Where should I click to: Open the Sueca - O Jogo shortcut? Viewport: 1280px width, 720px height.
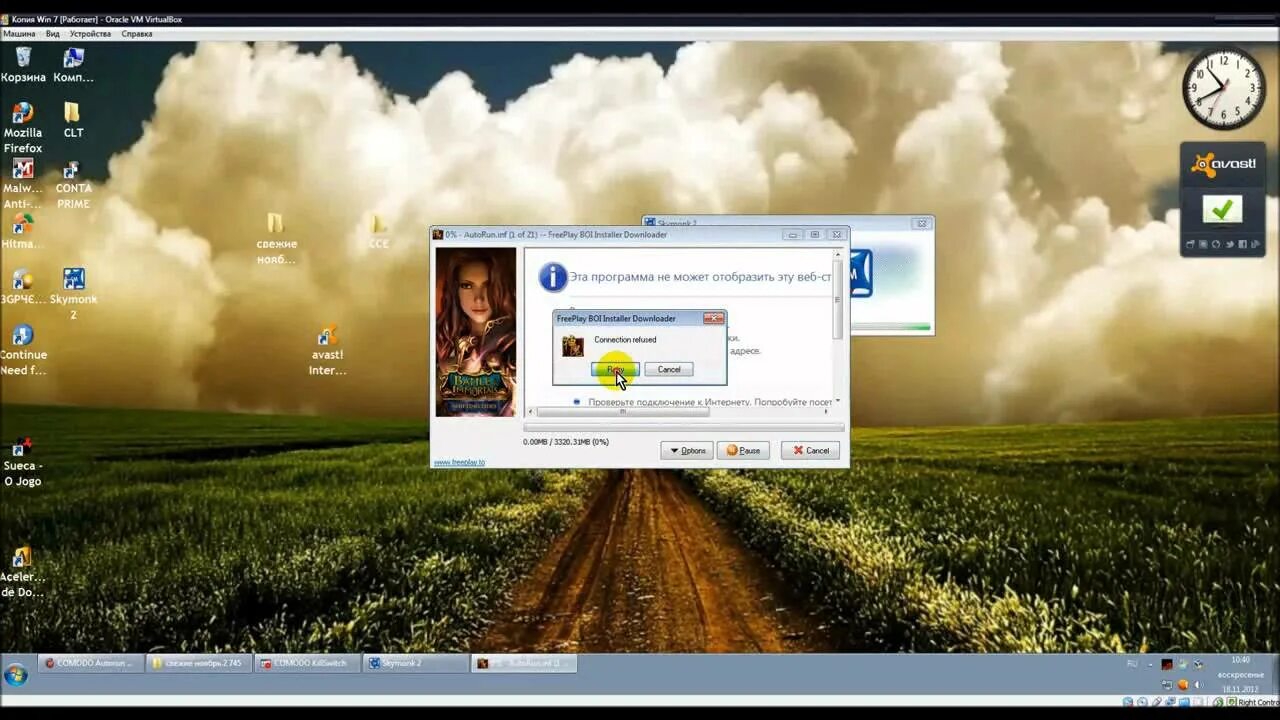coord(23,461)
